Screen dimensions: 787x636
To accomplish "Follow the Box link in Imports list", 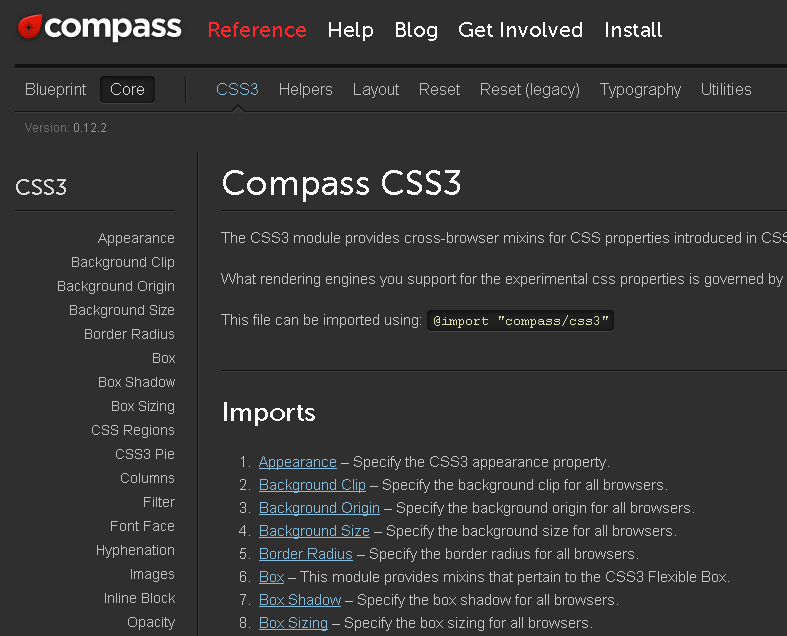I will pyautogui.click(x=272, y=577).
